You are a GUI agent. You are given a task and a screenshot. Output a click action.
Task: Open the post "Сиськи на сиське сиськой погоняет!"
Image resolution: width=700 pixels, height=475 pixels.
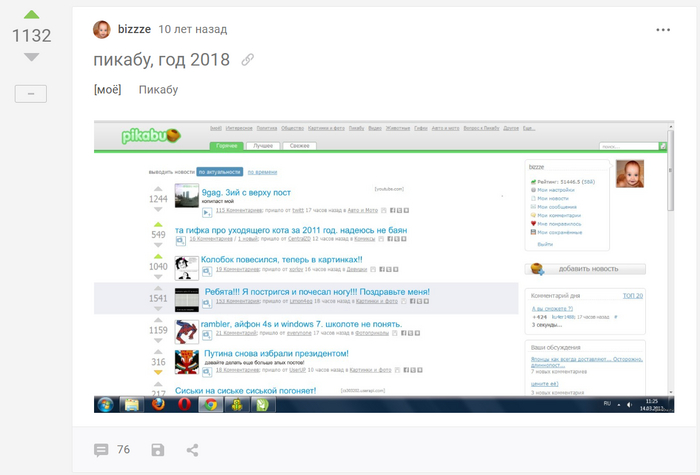tap(246, 391)
